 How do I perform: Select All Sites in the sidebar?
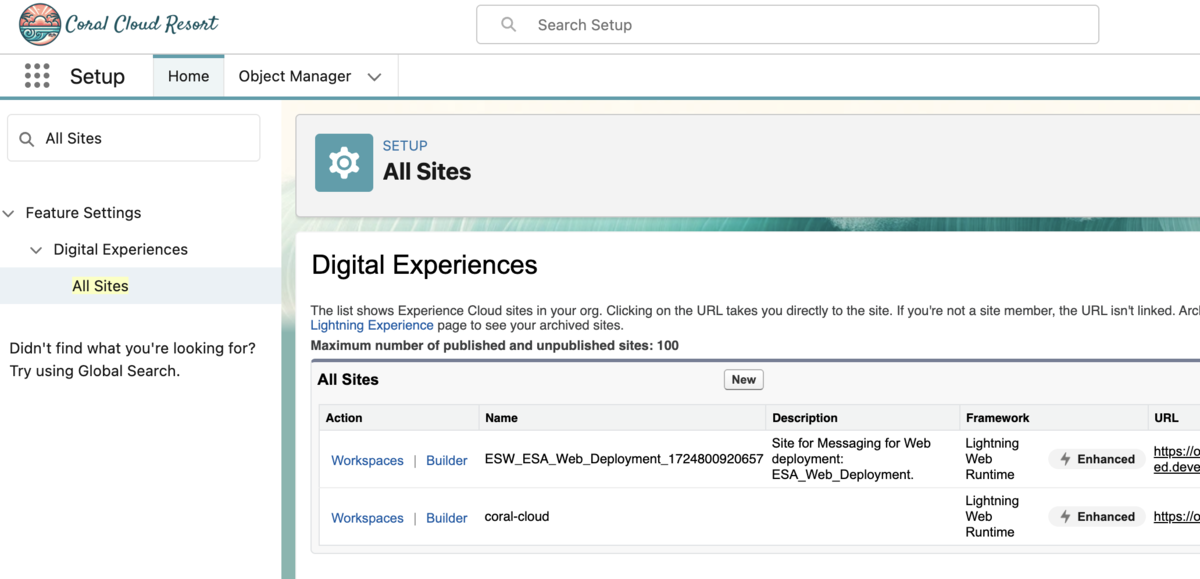(100, 286)
